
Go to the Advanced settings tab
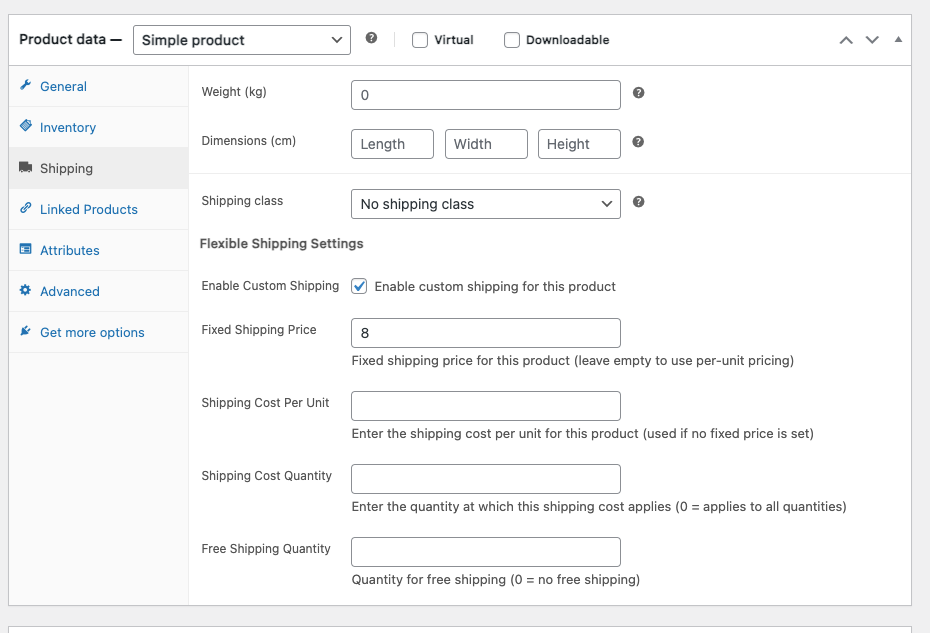[x=69, y=291]
